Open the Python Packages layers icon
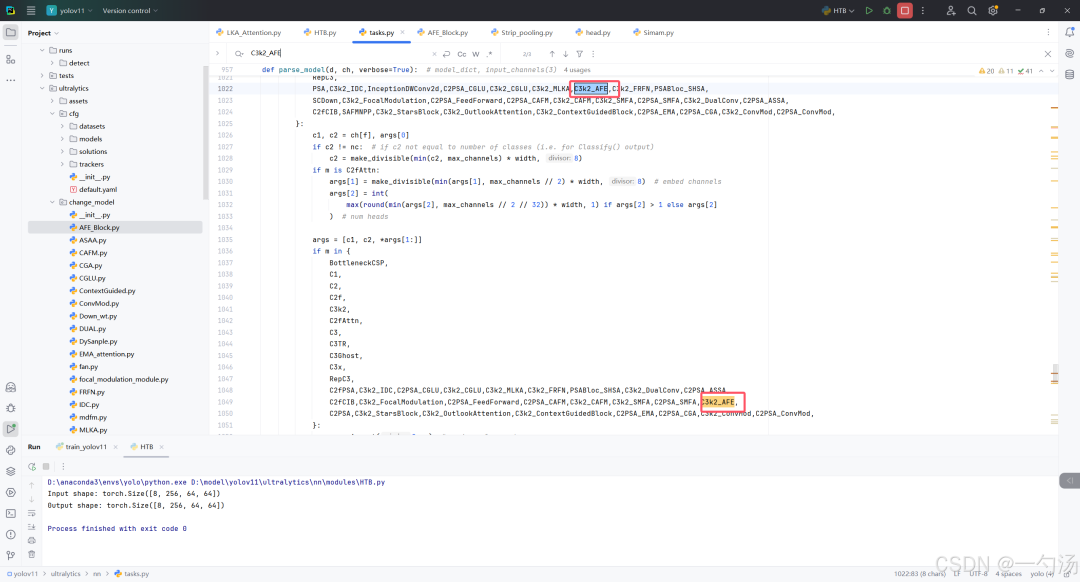Screen dimensions: 1080x582 pos(11,471)
